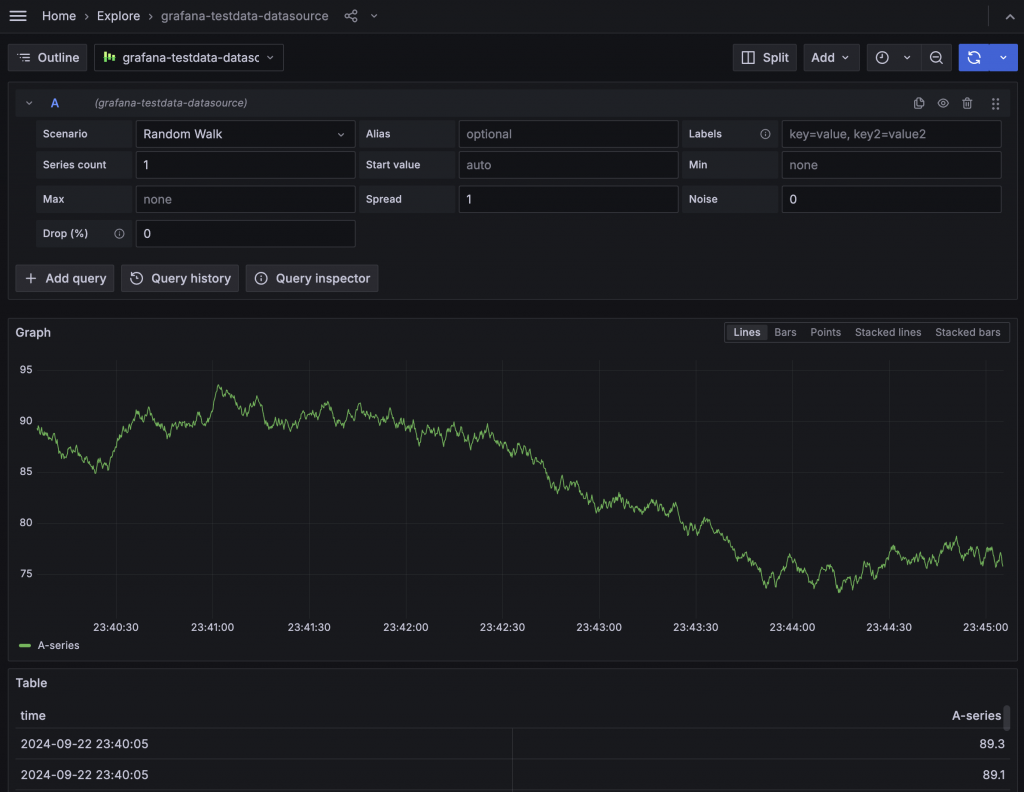Zoom out the time range
The width and height of the screenshot is (1024, 792).
(x=936, y=57)
